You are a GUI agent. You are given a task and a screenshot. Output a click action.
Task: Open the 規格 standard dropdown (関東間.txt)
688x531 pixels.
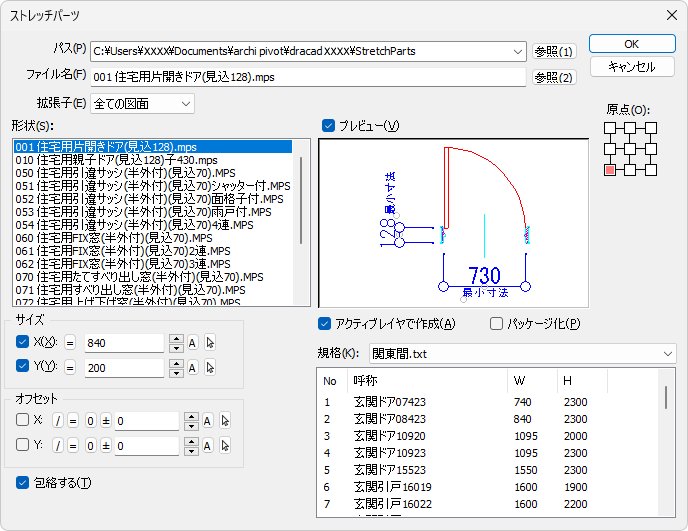tap(667, 354)
